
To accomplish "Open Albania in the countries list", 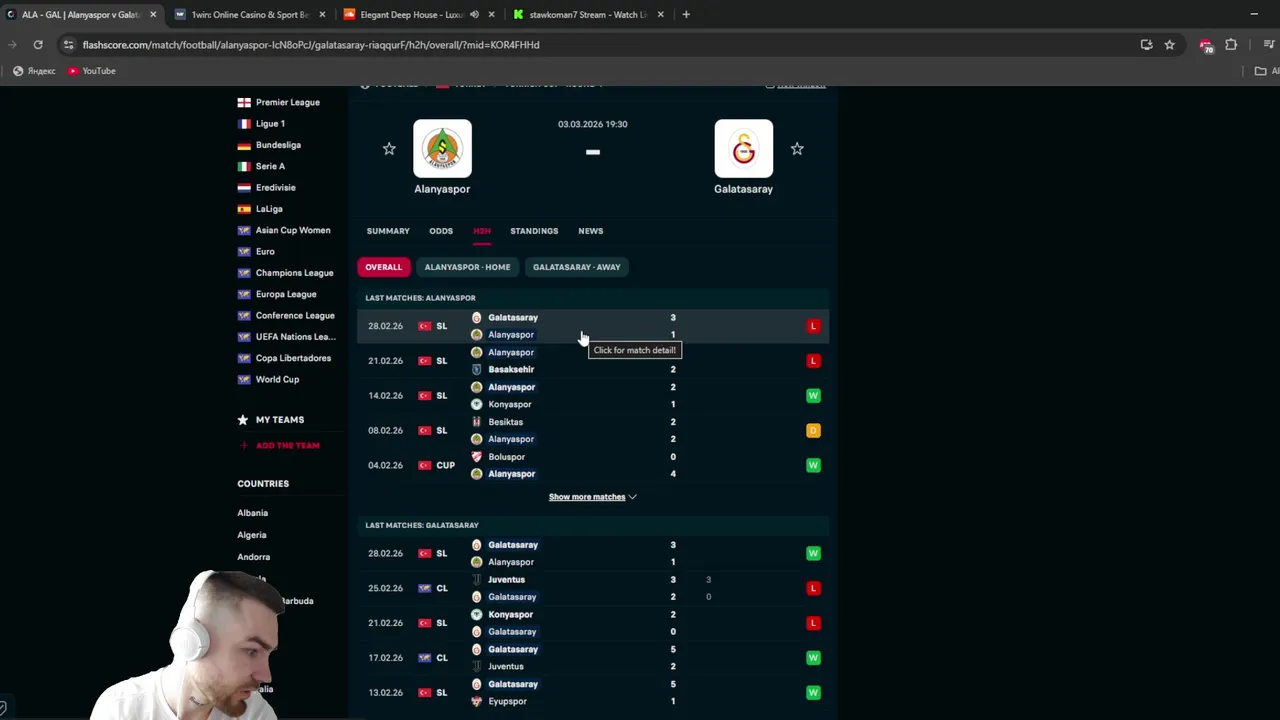I will pyautogui.click(x=252, y=513).
